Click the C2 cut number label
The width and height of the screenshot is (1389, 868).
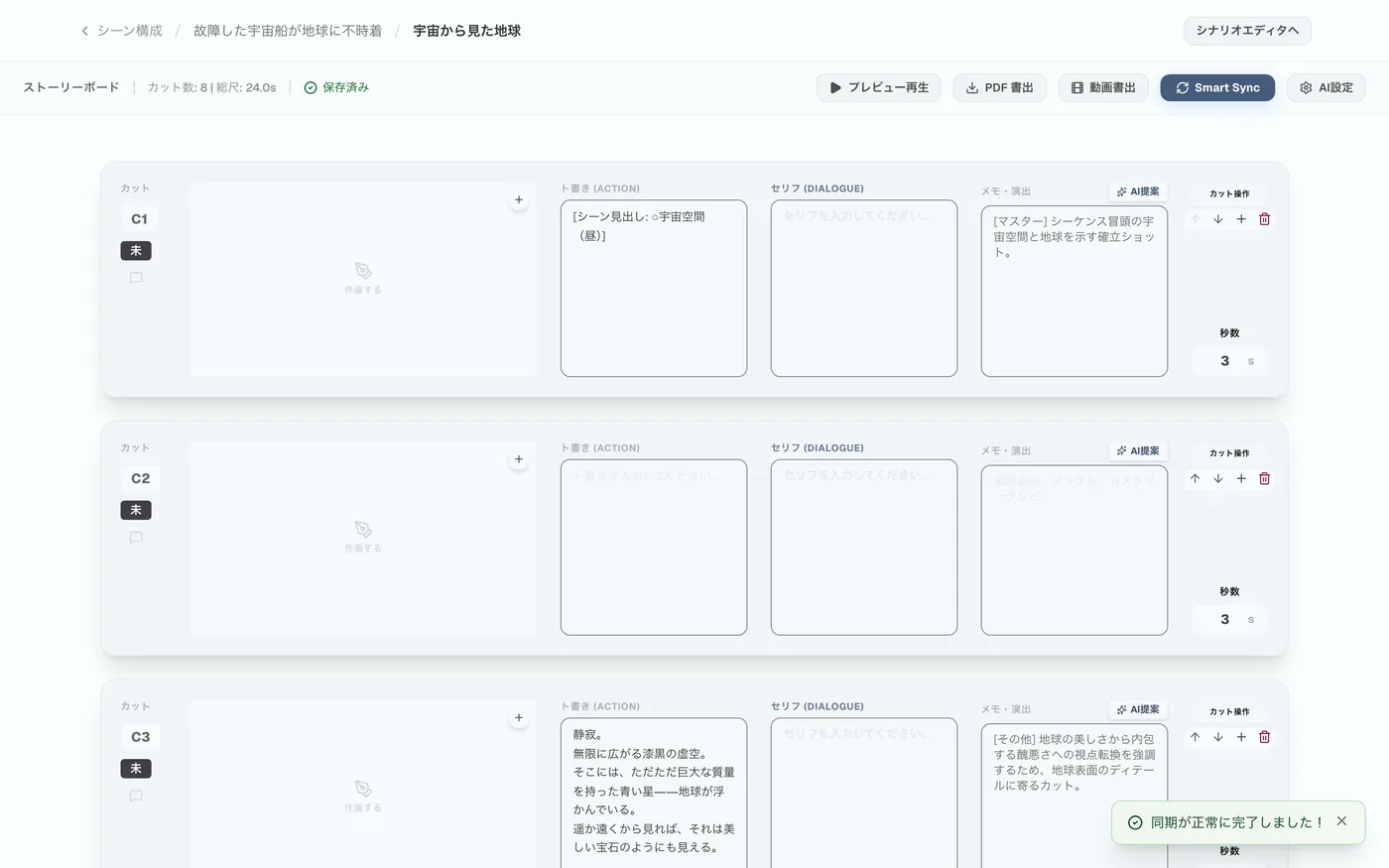click(140, 478)
